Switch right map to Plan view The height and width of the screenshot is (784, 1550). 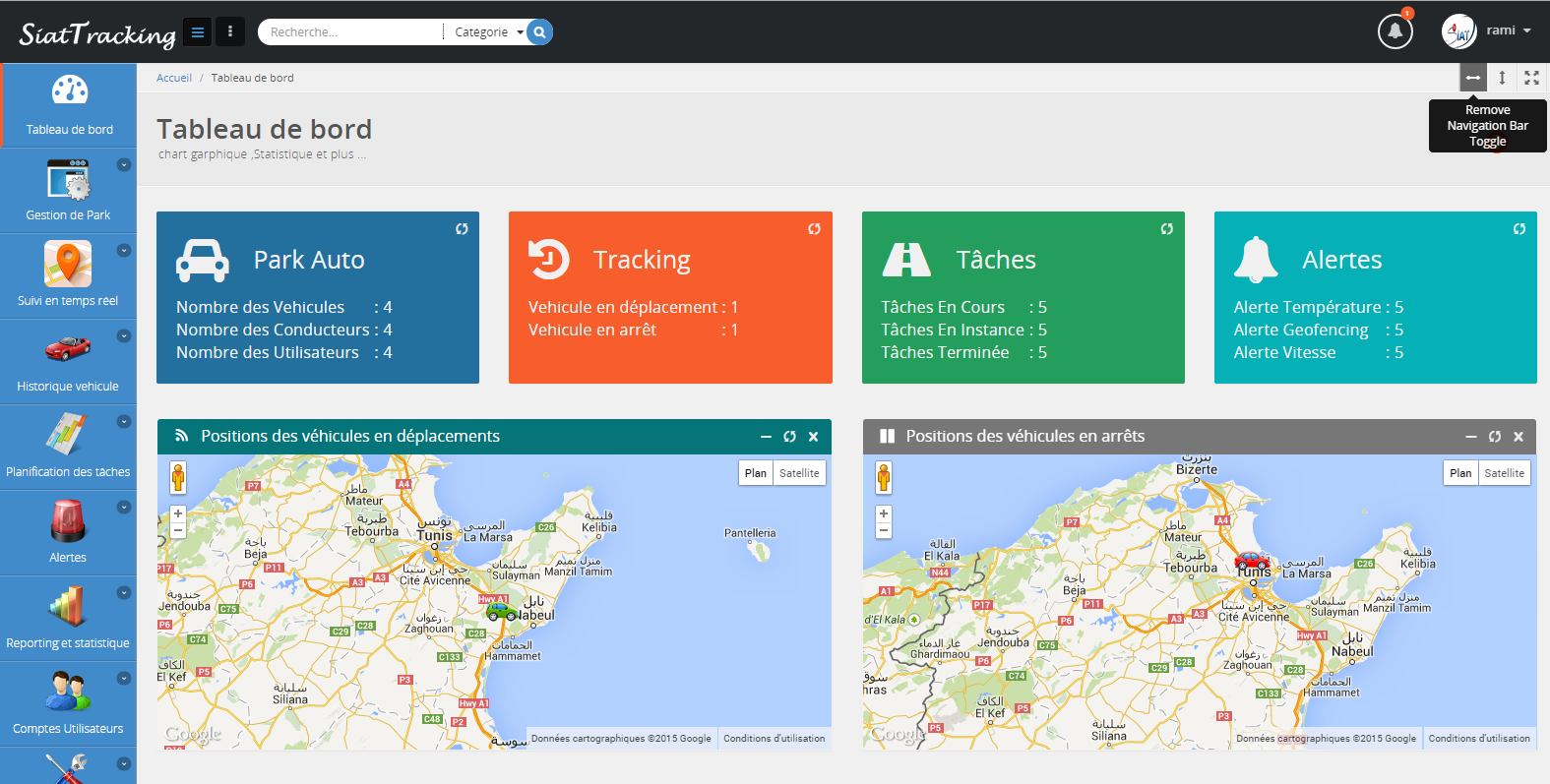(1460, 473)
